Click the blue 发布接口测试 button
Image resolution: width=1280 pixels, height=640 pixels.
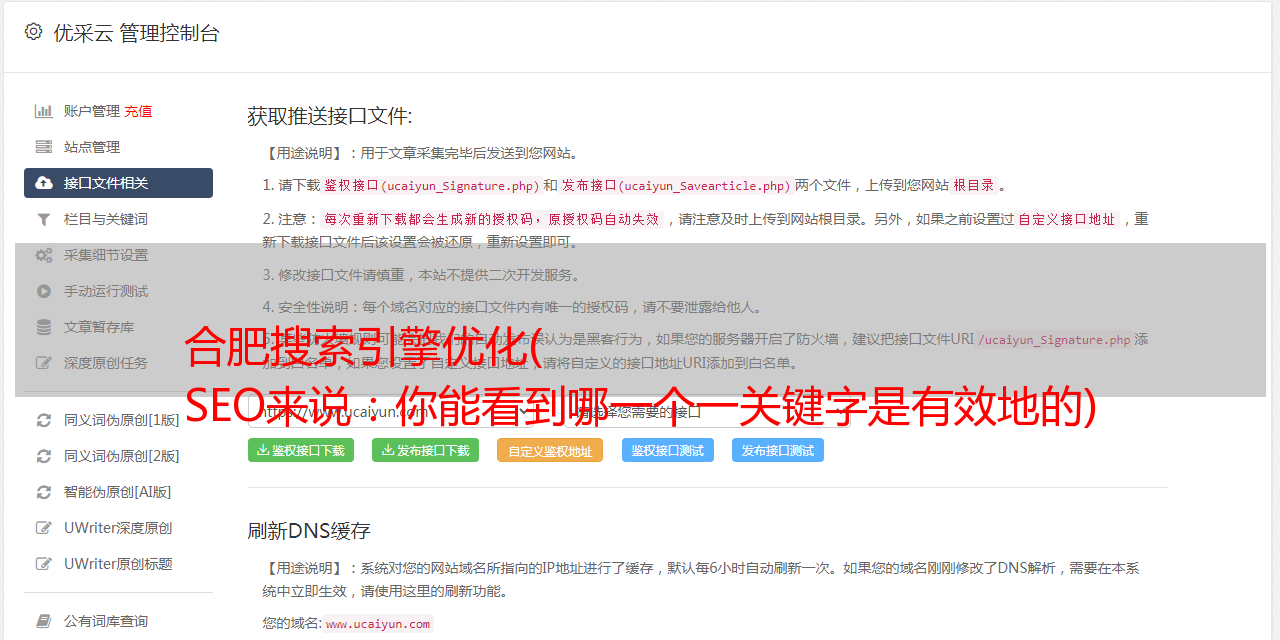778,450
